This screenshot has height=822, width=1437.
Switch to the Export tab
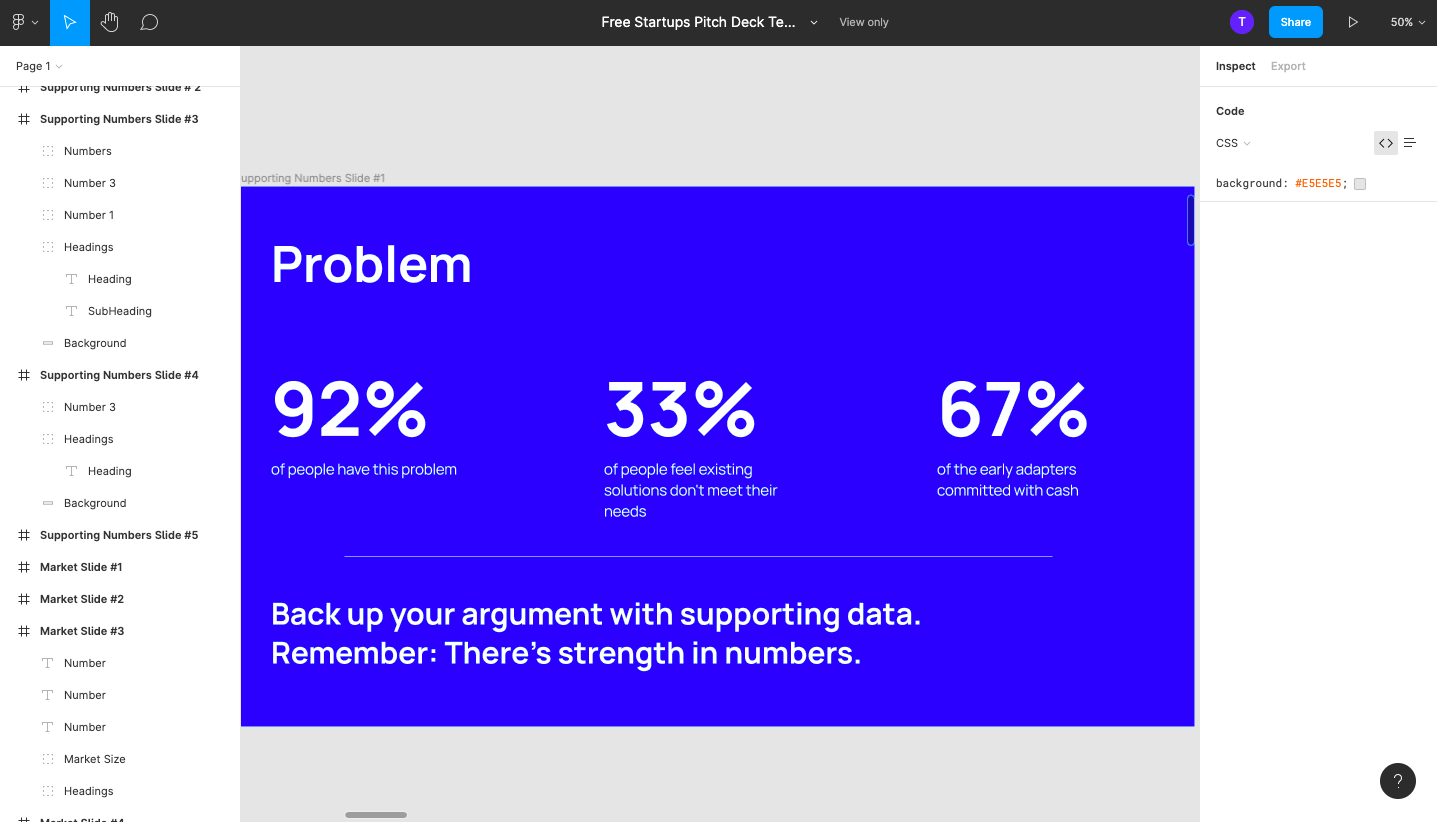click(x=1288, y=66)
